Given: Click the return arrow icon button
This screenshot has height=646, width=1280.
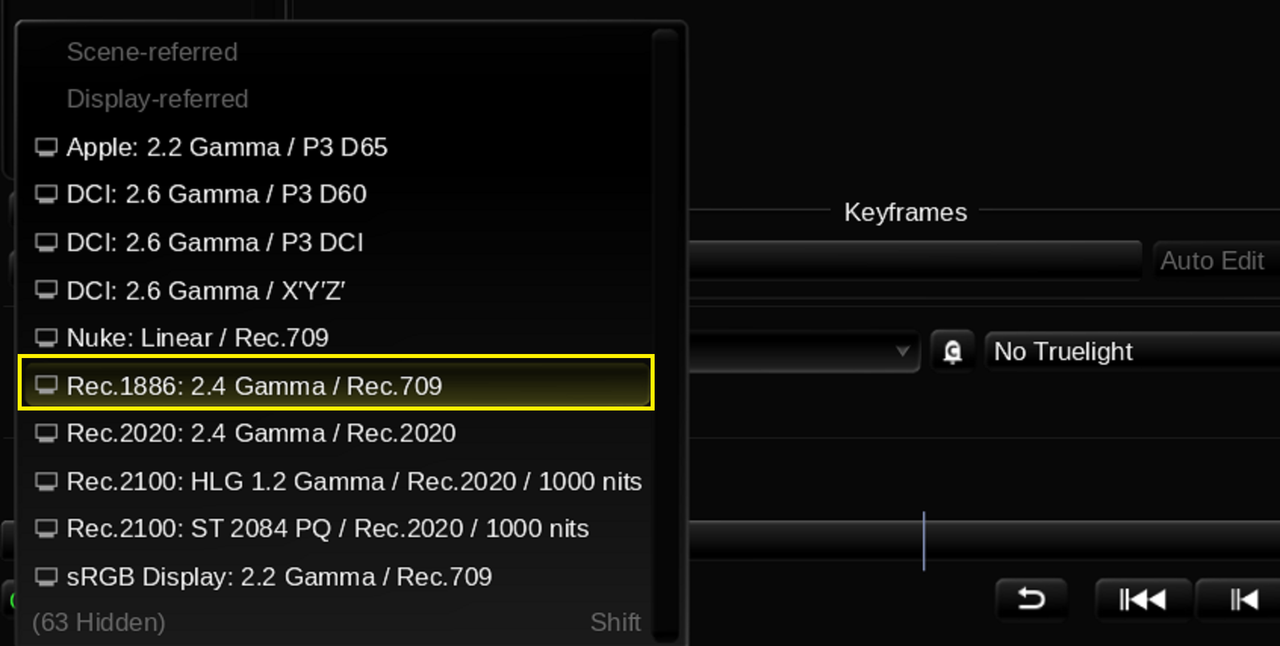Looking at the screenshot, I should [1031, 599].
